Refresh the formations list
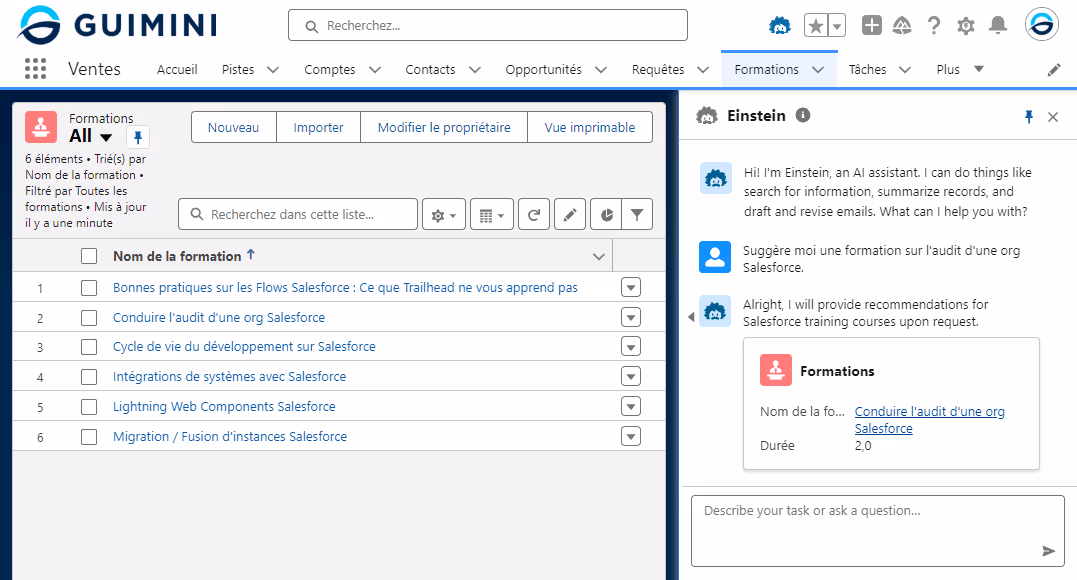1077x580 pixels. point(534,214)
